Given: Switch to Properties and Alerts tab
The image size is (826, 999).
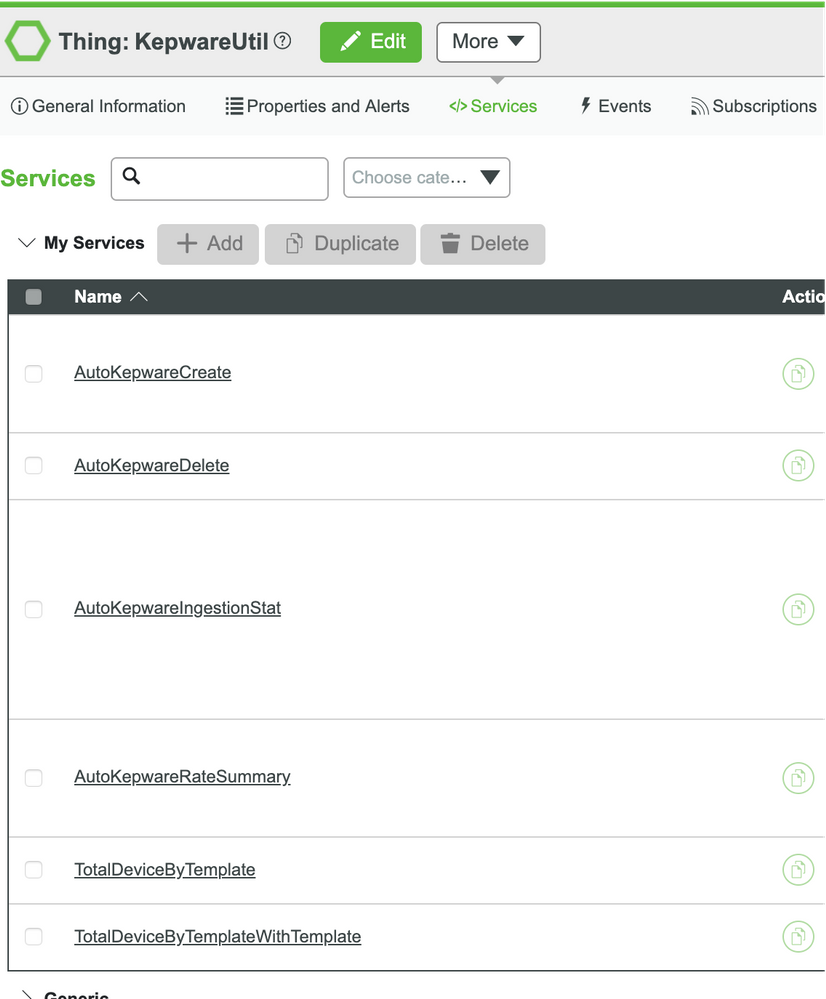Looking at the screenshot, I should point(317,106).
